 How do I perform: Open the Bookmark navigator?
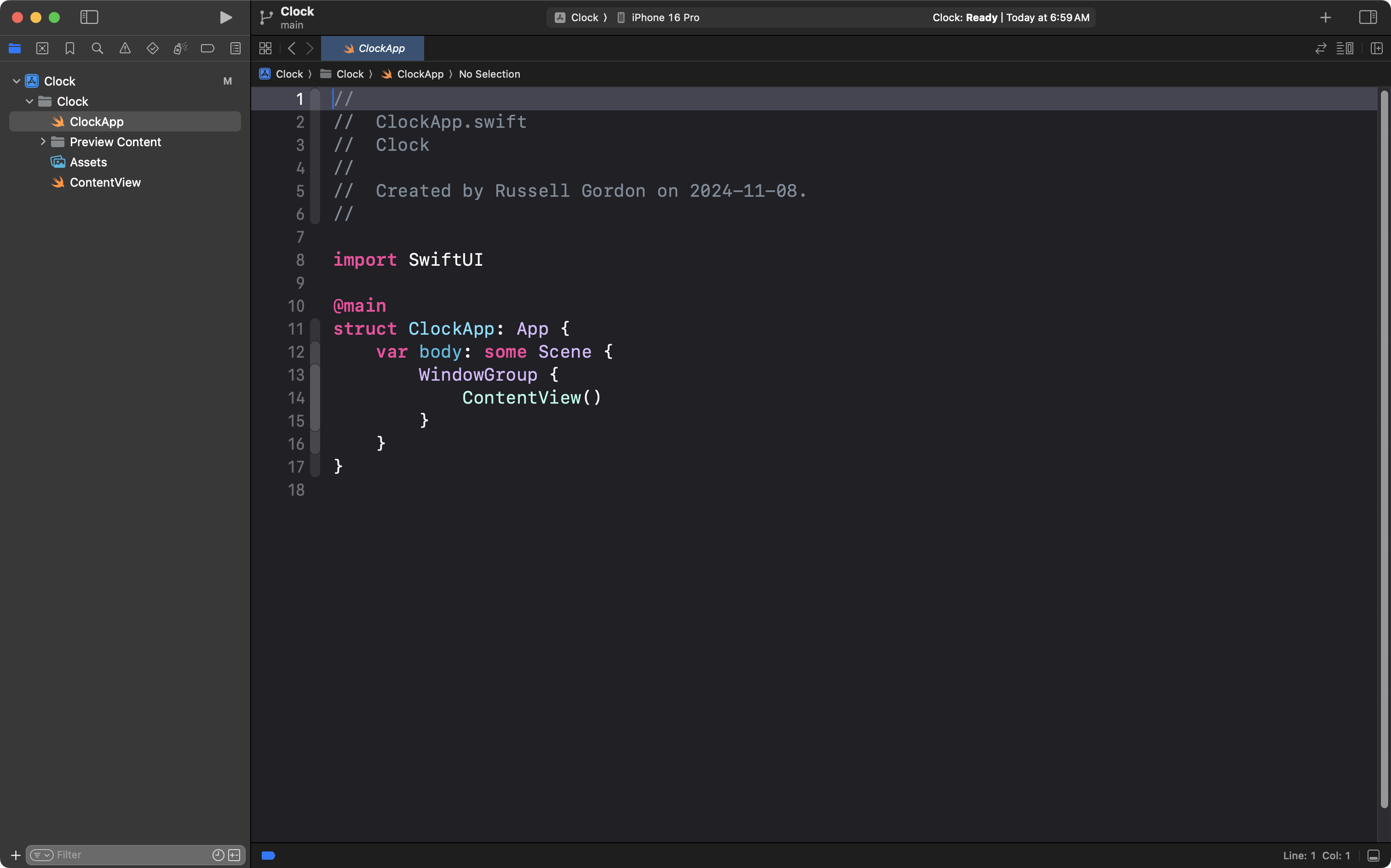point(69,48)
